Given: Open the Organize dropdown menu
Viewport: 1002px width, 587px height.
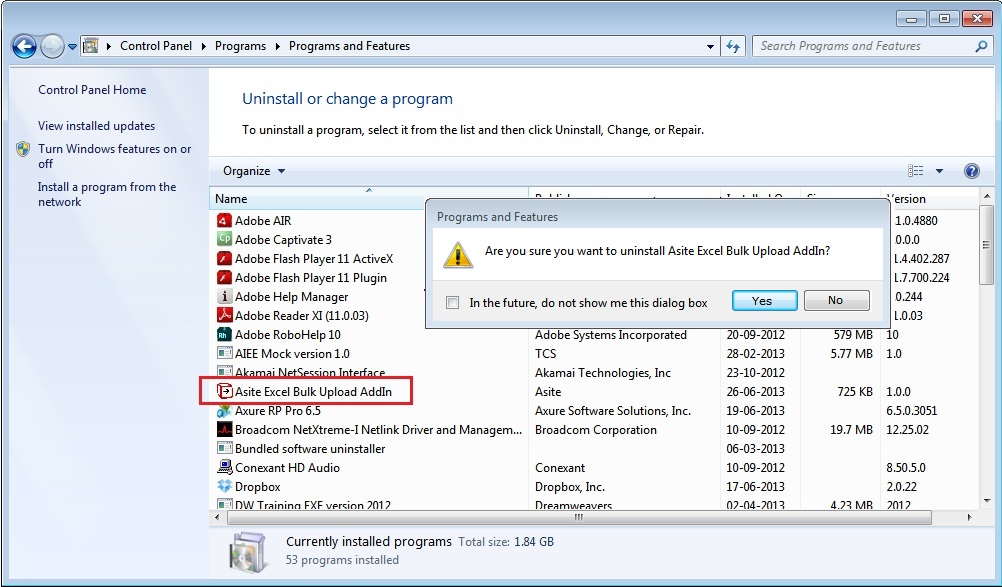Looking at the screenshot, I should pyautogui.click(x=254, y=171).
